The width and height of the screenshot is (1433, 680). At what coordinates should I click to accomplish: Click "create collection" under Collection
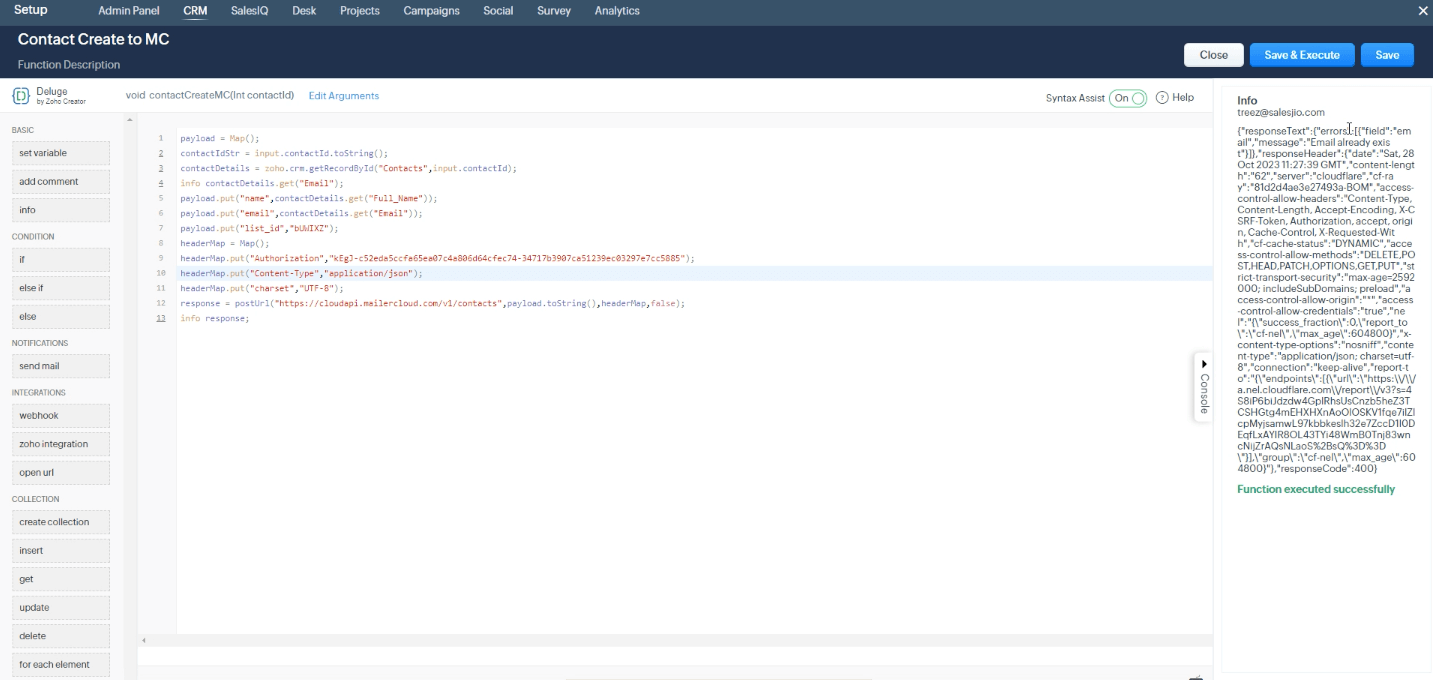(x=60, y=521)
